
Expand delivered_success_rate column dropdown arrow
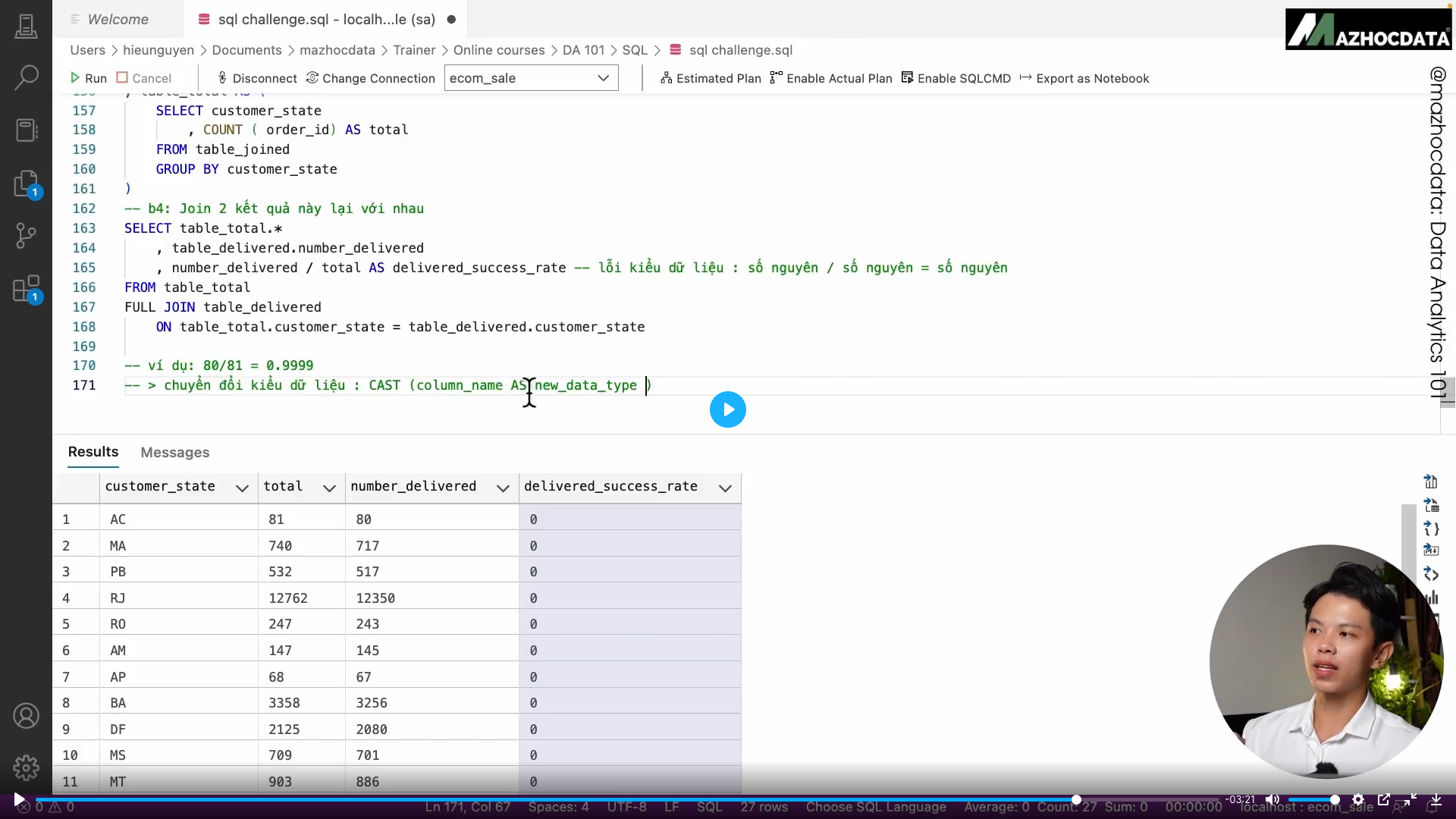[725, 488]
